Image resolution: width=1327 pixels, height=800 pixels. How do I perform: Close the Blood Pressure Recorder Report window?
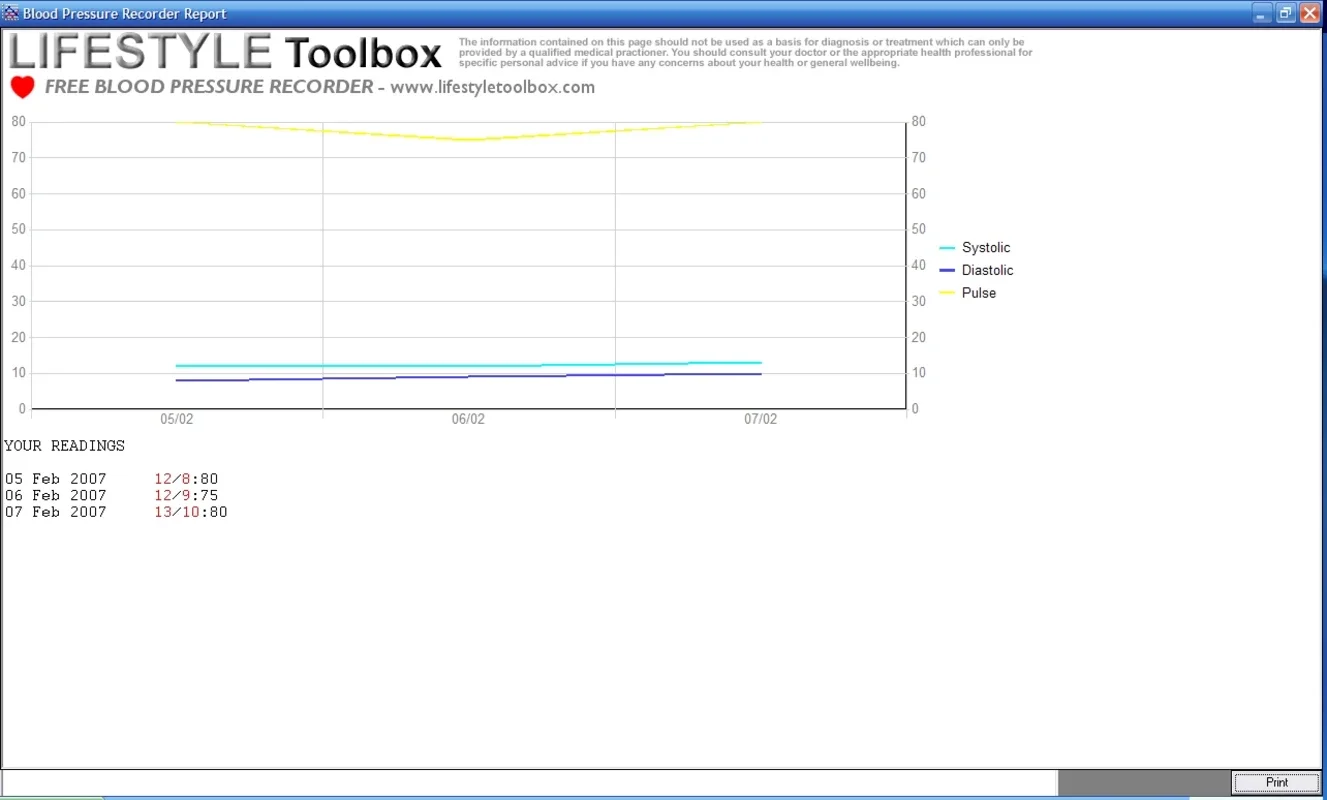[x=1309, y=13]
